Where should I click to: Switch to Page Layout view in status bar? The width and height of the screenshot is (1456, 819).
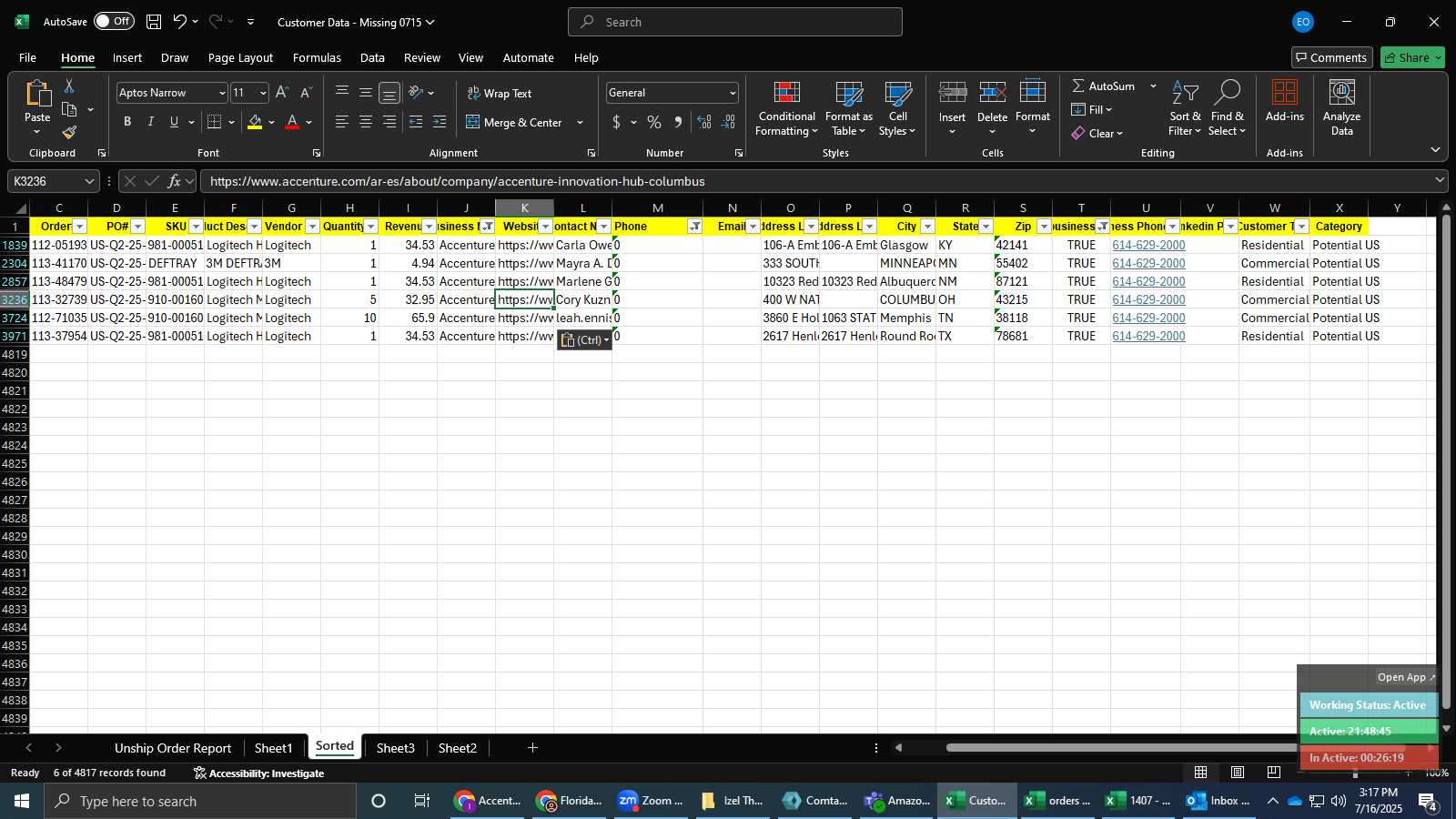click(1238, 773)
